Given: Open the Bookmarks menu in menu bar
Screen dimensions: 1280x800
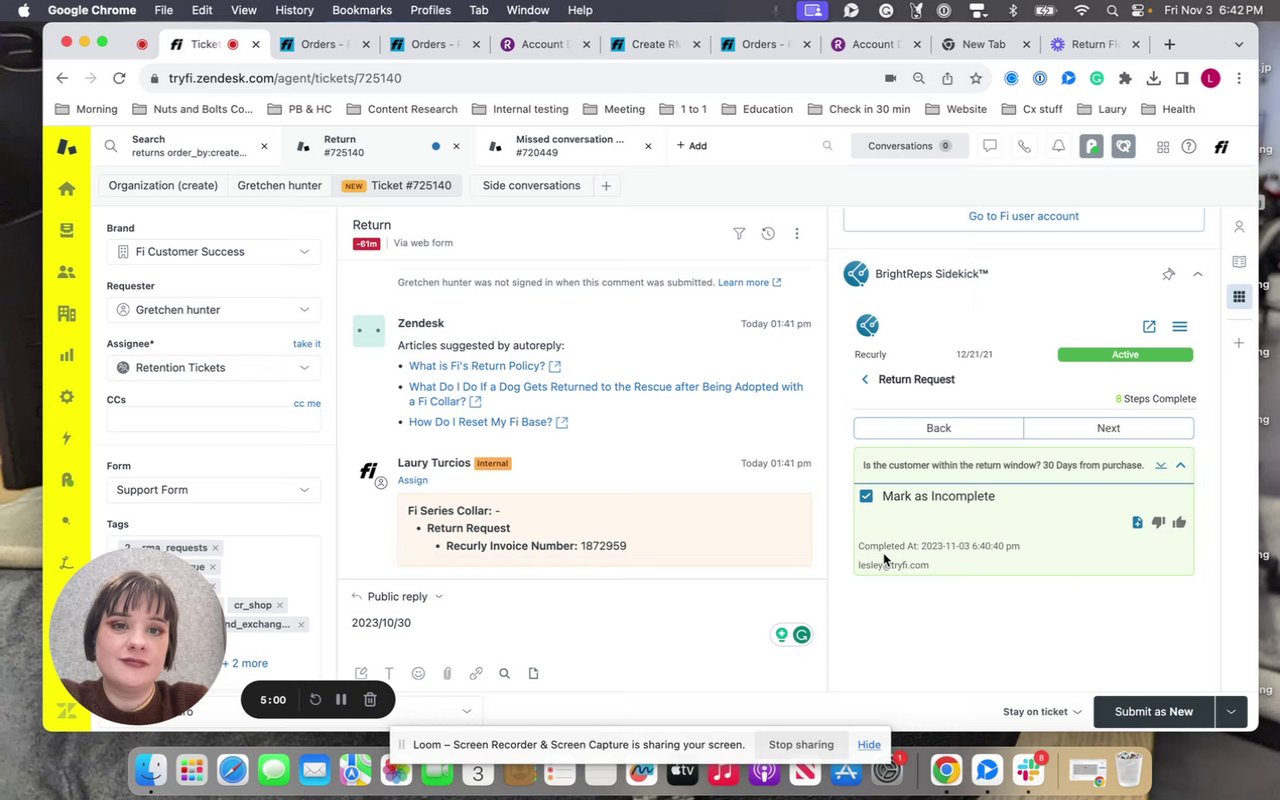Looking at the screenshot, I should tap(362, 10).
